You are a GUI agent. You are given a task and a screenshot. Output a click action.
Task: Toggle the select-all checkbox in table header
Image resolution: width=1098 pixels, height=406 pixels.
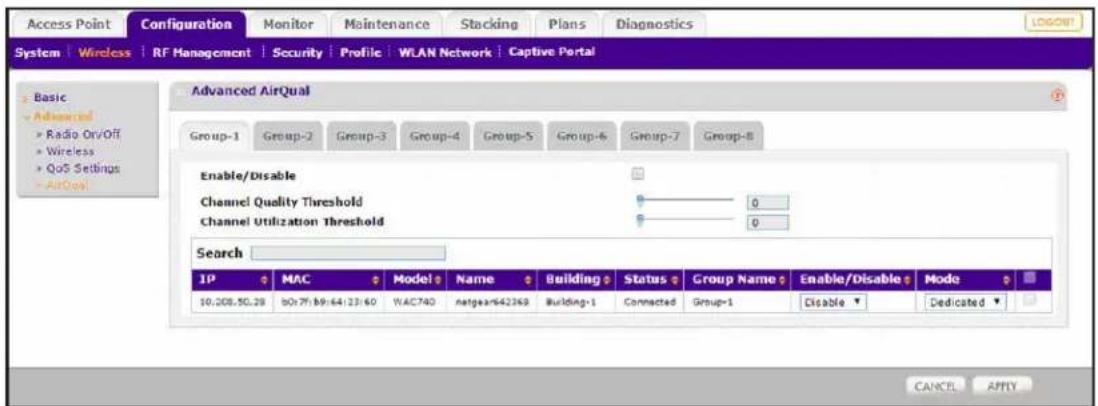tap(1027, 280)
